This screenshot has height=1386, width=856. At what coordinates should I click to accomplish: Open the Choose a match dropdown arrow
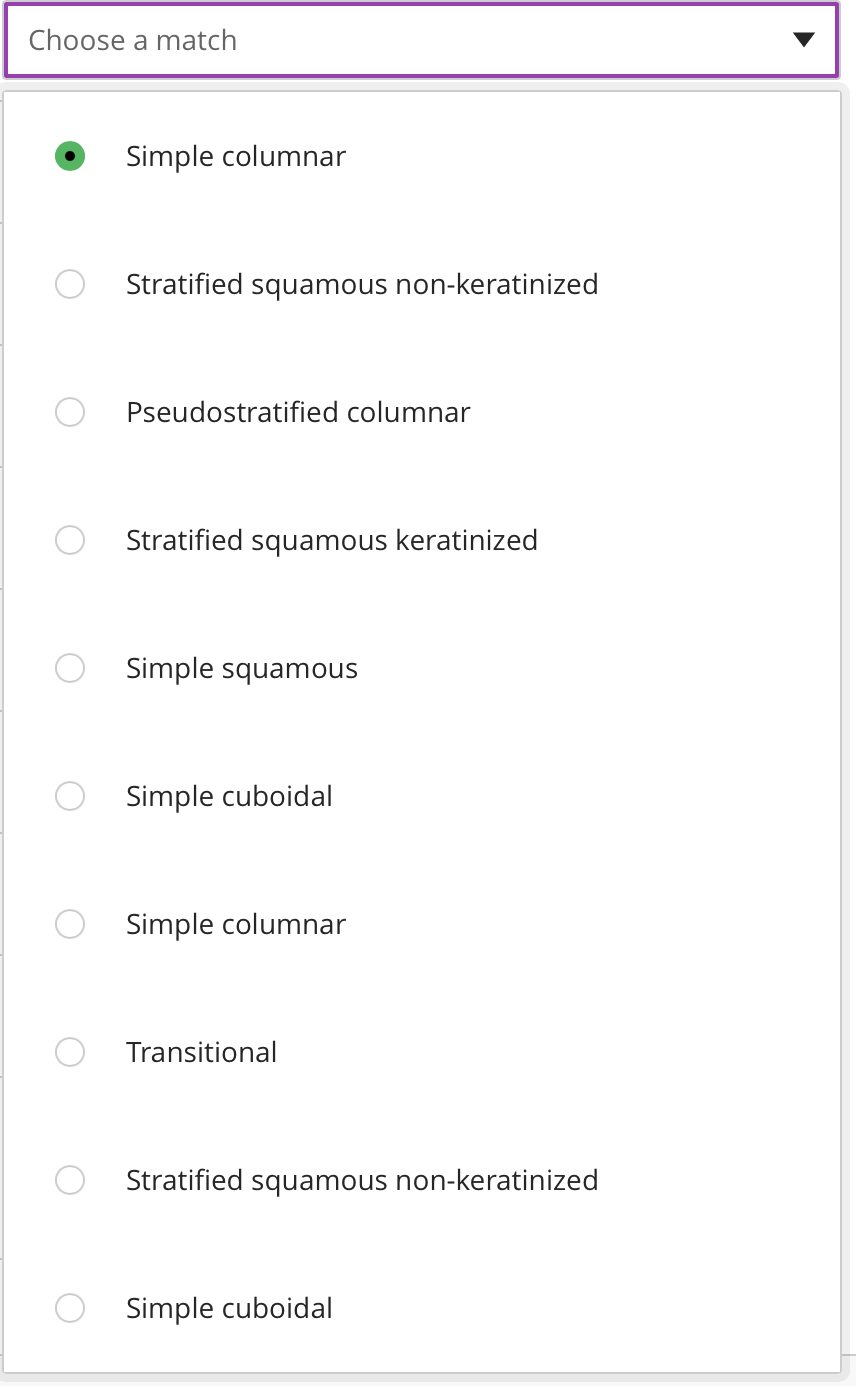[x=803, y=40]
